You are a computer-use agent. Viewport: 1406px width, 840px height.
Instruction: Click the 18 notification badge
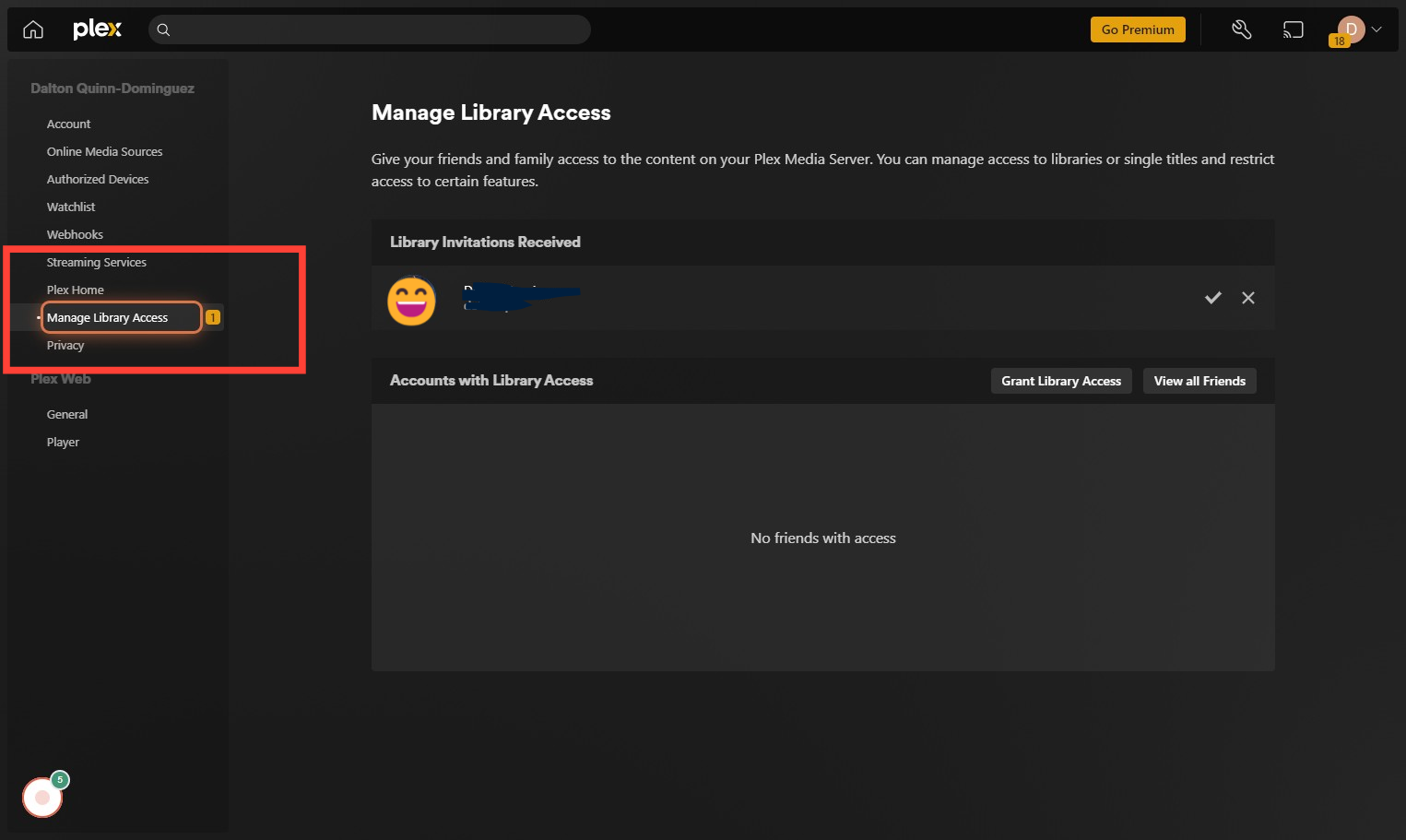[x=1340, y=41]
